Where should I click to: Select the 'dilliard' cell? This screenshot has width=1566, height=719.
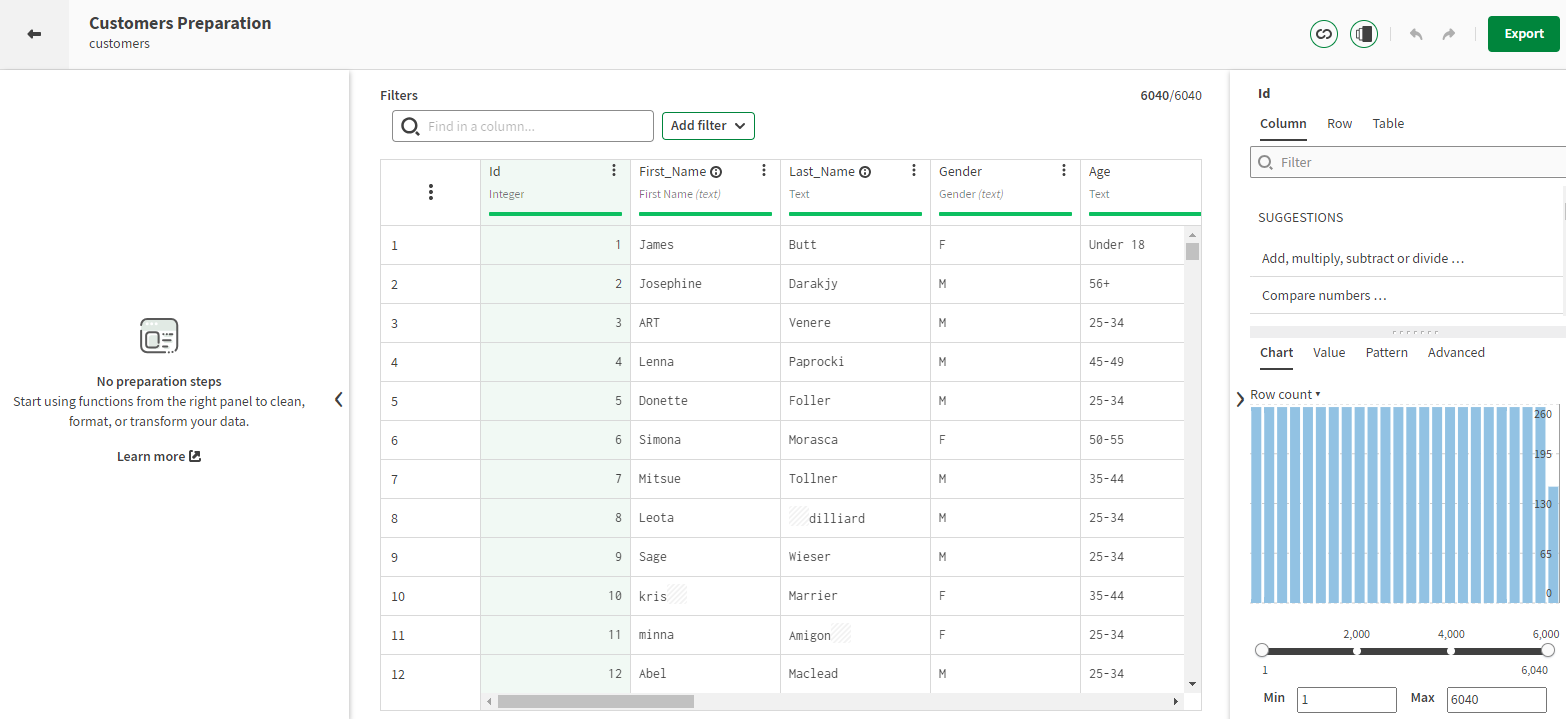855,518
